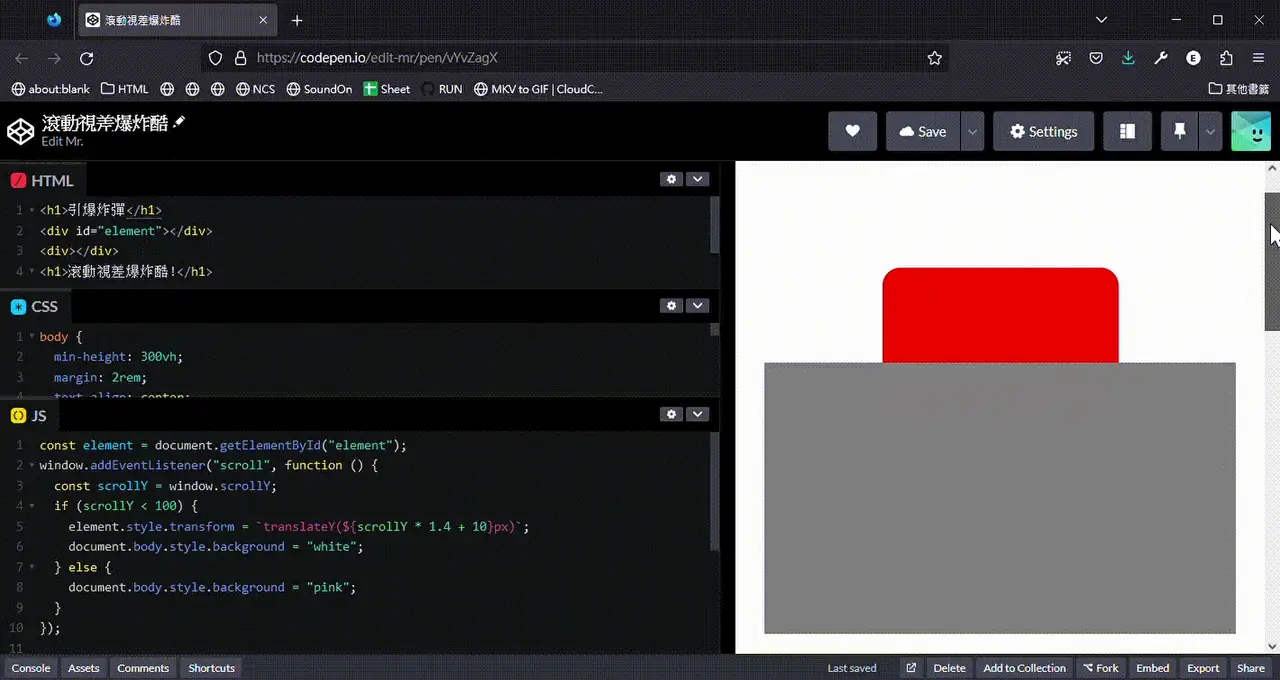Click the URL address bar

tap(576, 59)
